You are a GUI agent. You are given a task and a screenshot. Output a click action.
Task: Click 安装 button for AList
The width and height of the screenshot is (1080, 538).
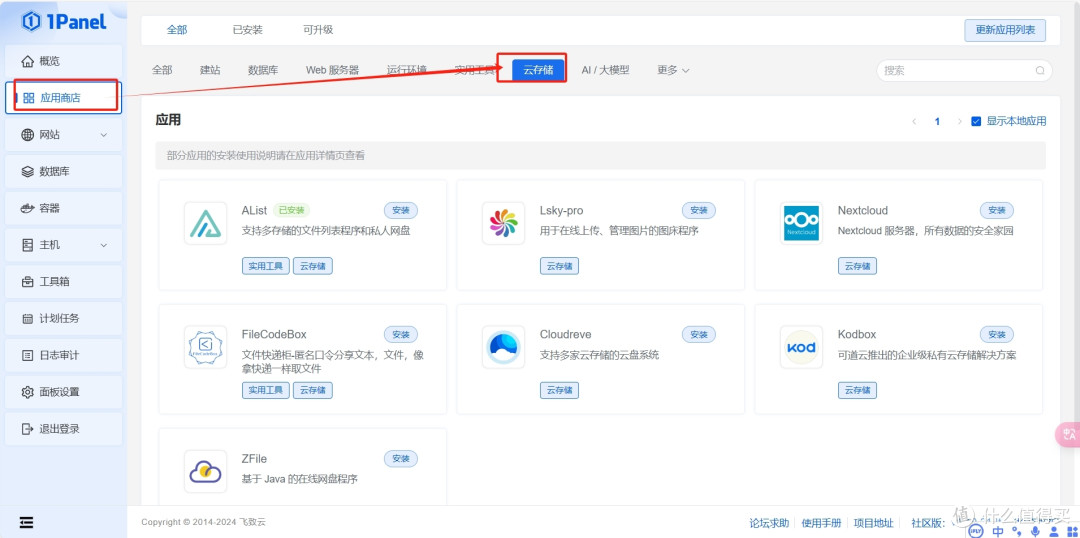point(401,211)
